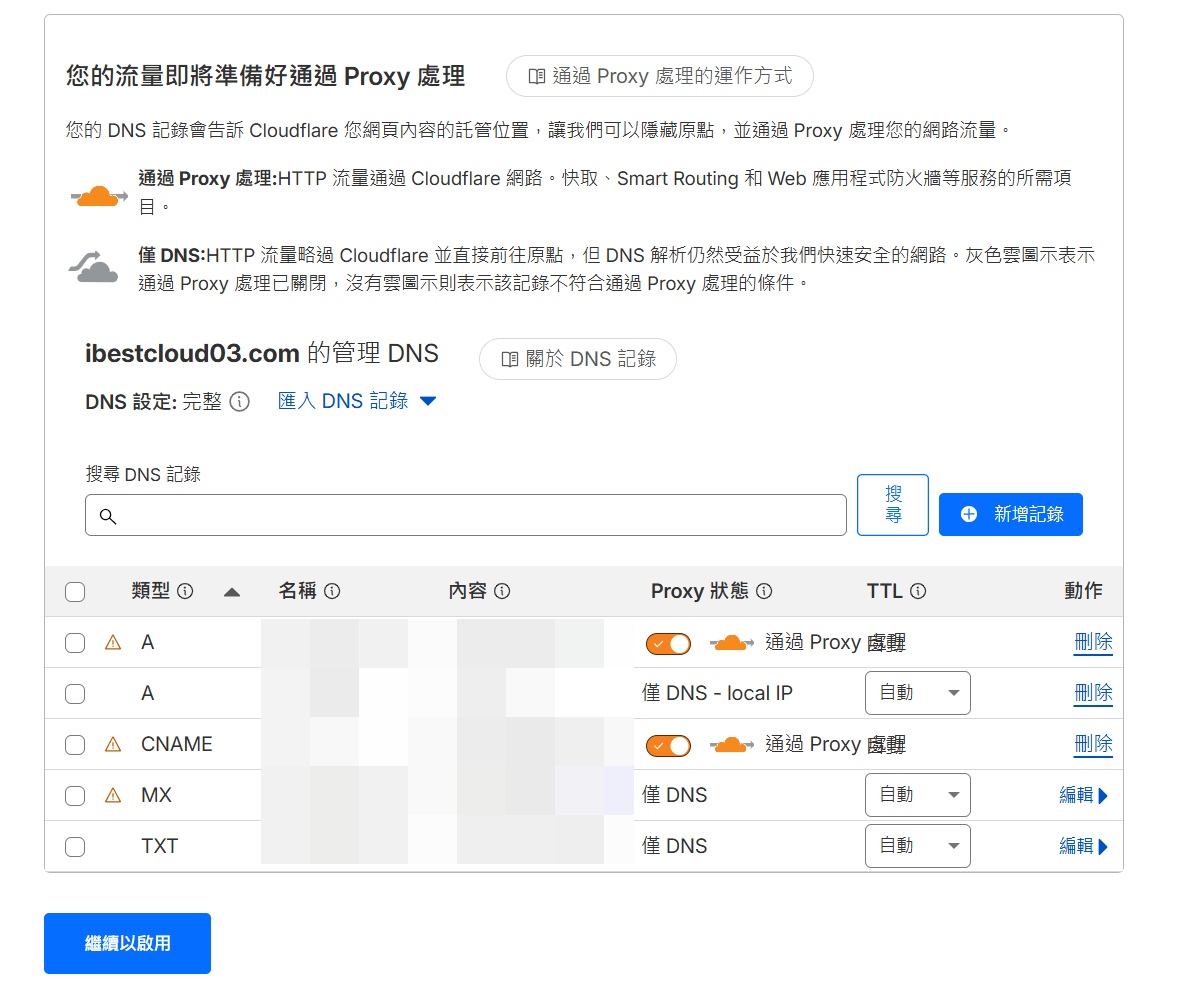1188x982 pixels.
Task: Click the warning triangle on the MX row
Action: click(x=113, y=796)
